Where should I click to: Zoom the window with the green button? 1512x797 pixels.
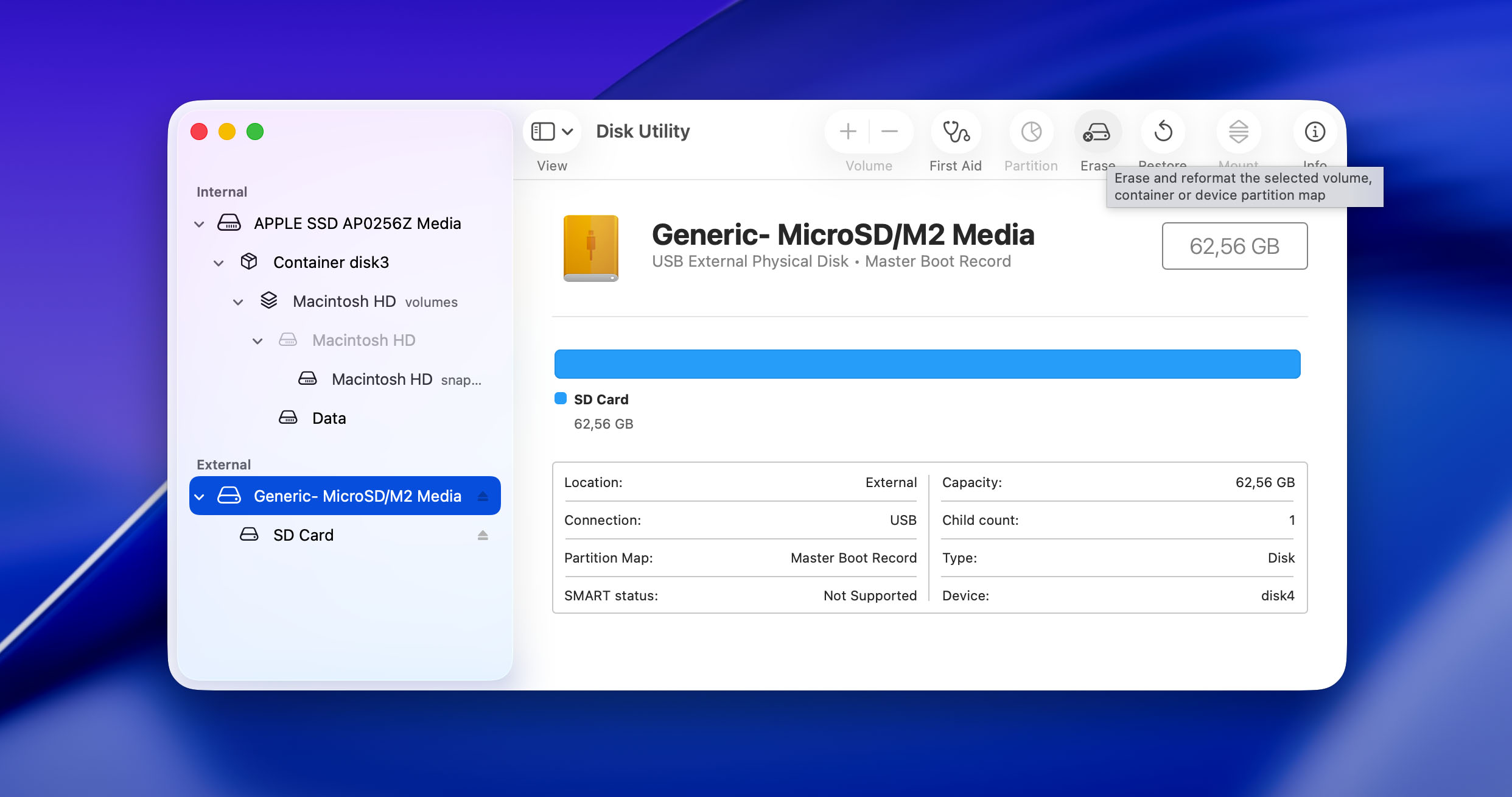tap(255, 132)
